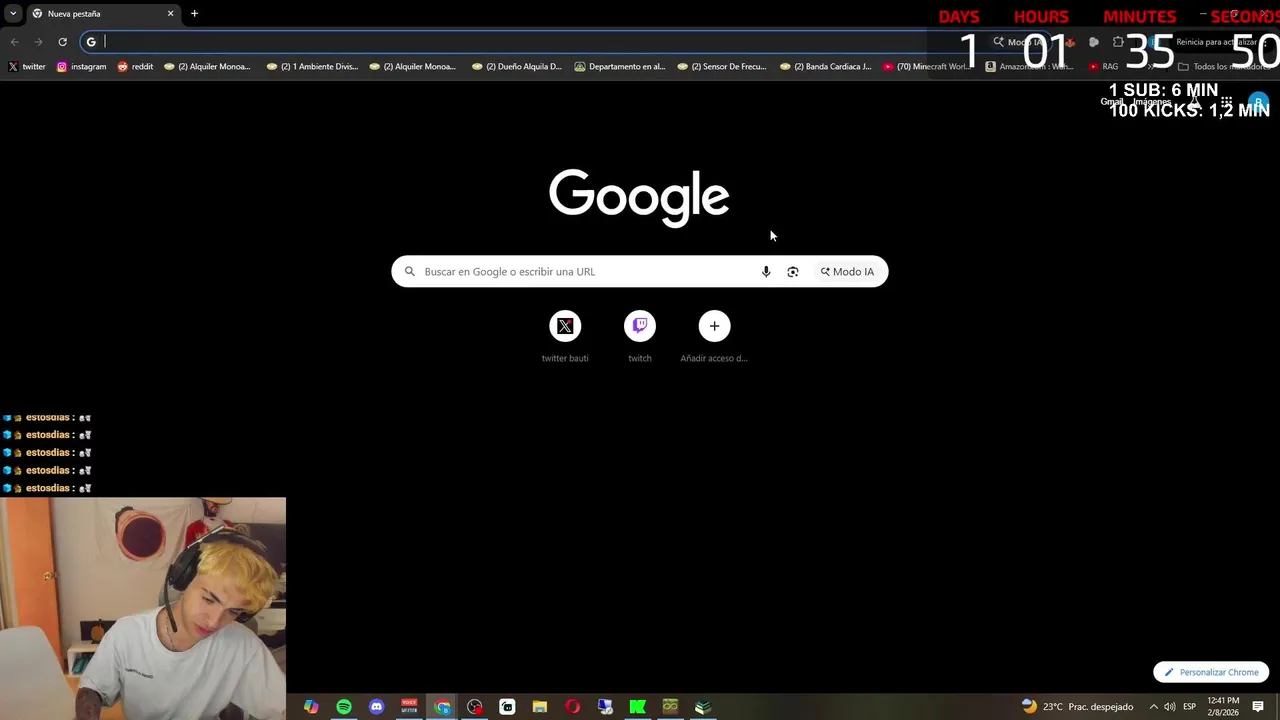Open the Dueño Alquila D... bookmark
Screen dimensions: 1280x720
tap(517, 67)
